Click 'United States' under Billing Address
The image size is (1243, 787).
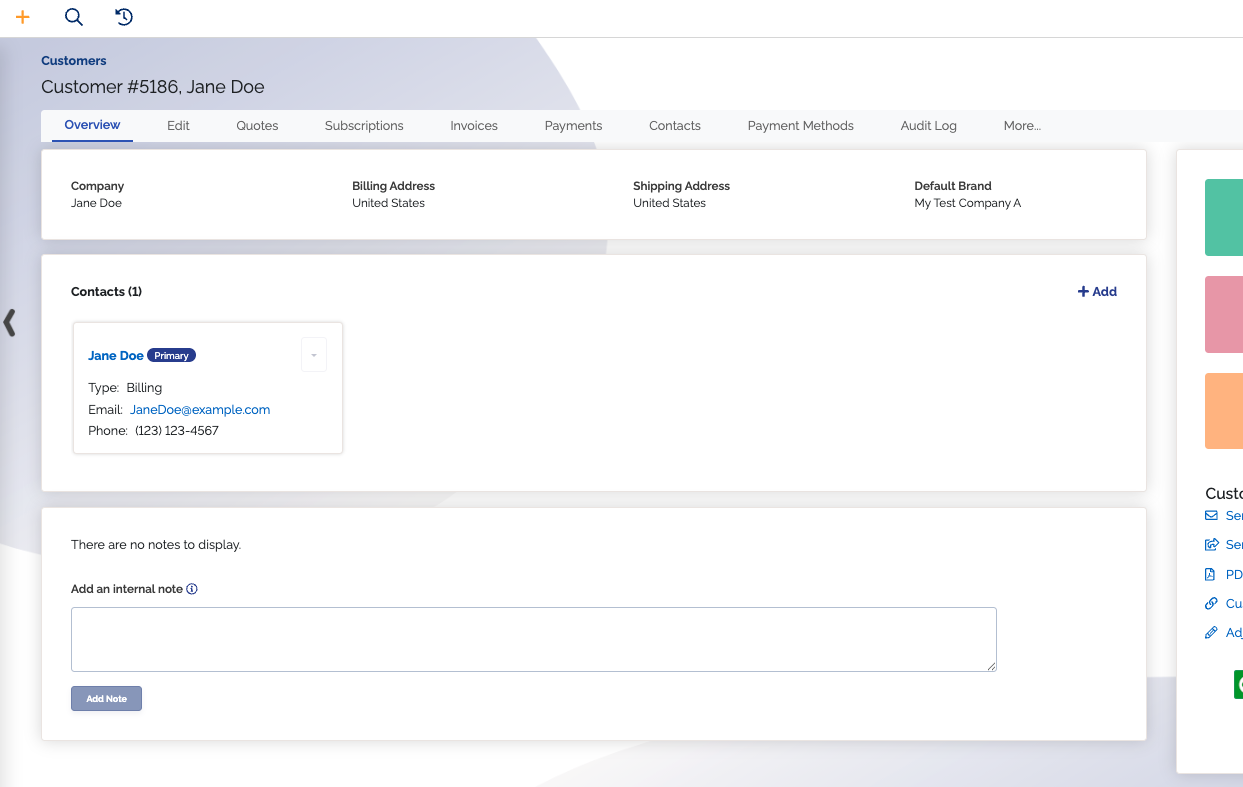[388, 203]
